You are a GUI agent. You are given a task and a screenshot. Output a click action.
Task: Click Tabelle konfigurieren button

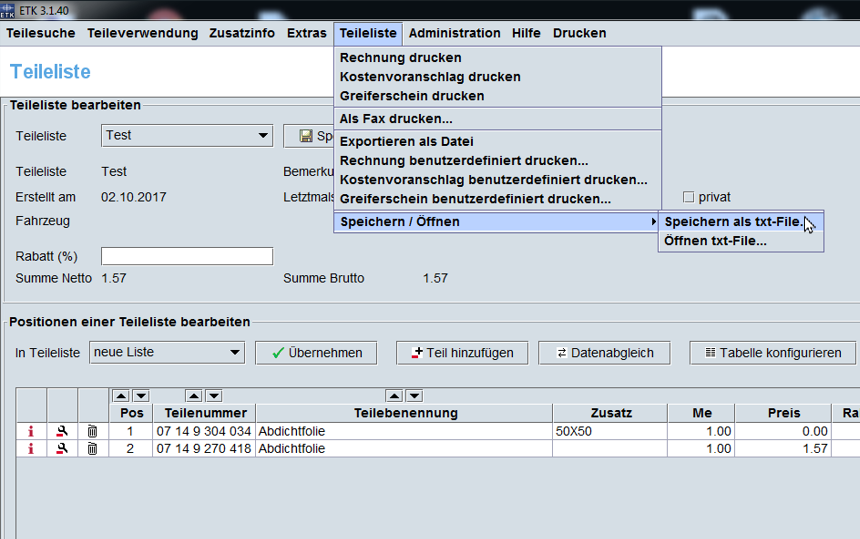pyautogui.click(x=772, y=353)
